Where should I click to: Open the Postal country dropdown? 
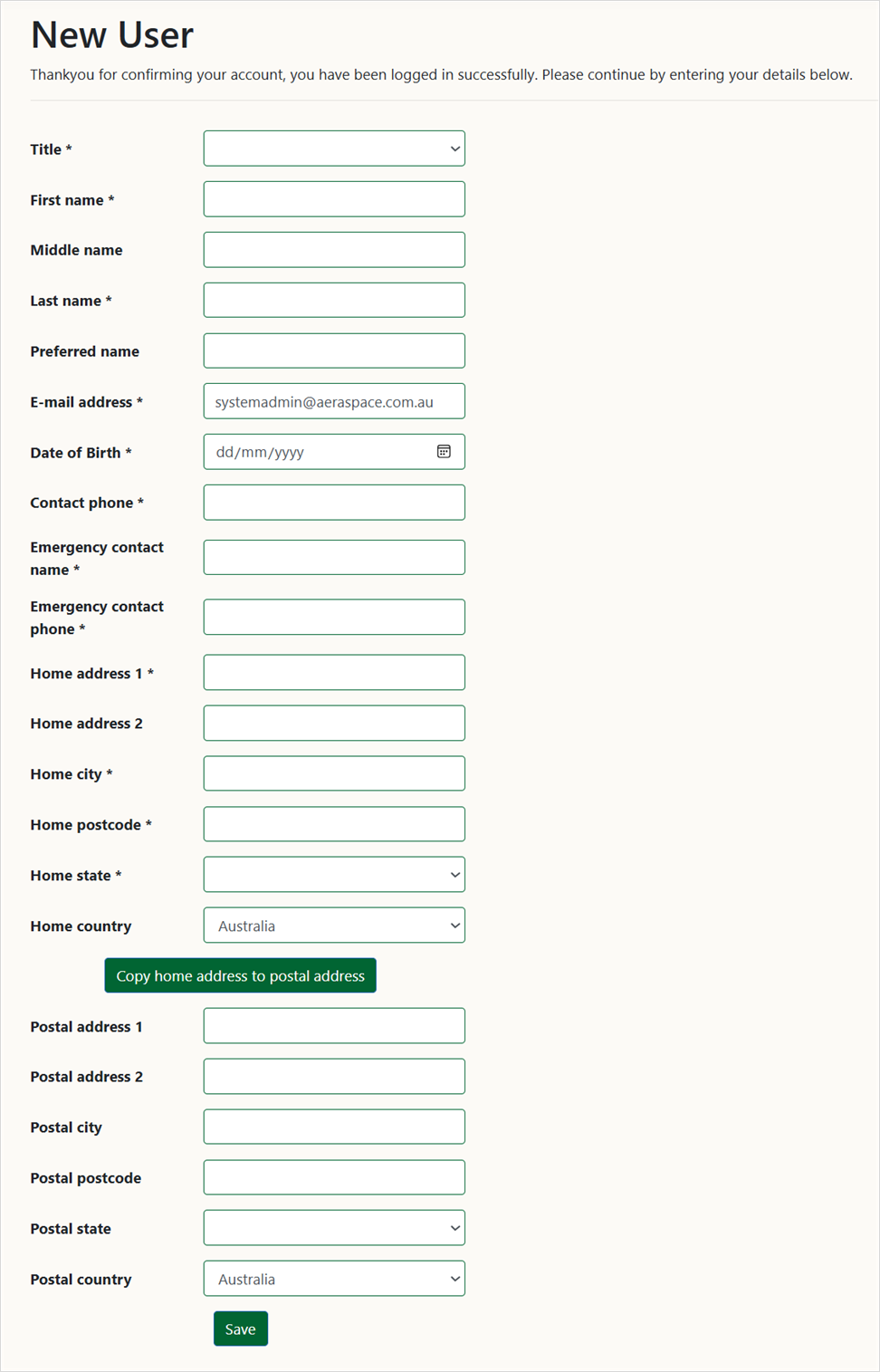tap(334, 1279)
